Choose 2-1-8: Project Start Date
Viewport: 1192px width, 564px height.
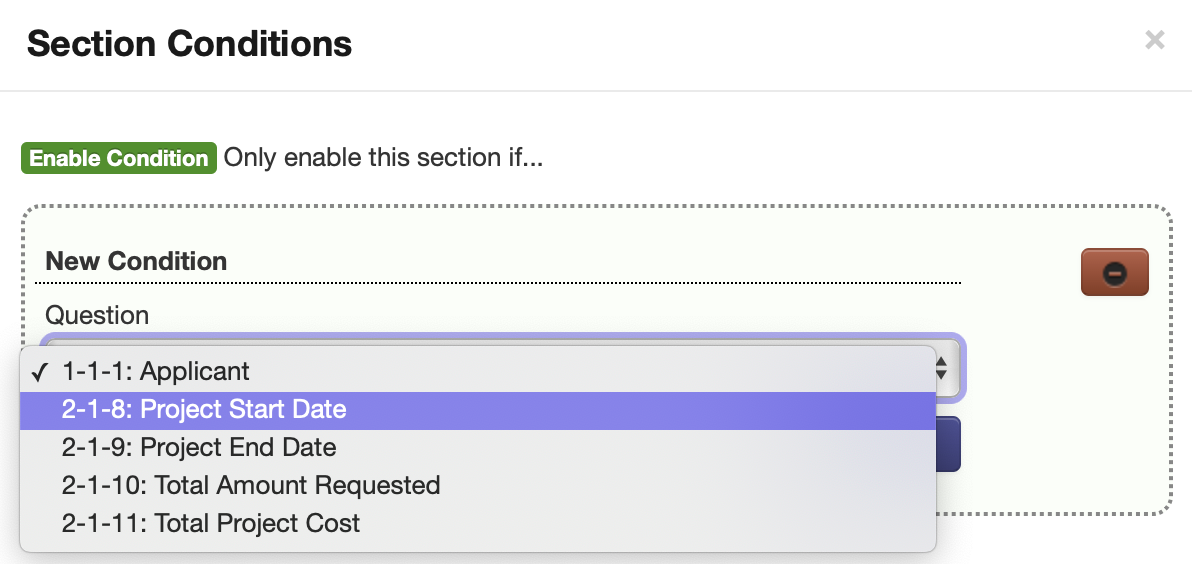click(204, 409)
